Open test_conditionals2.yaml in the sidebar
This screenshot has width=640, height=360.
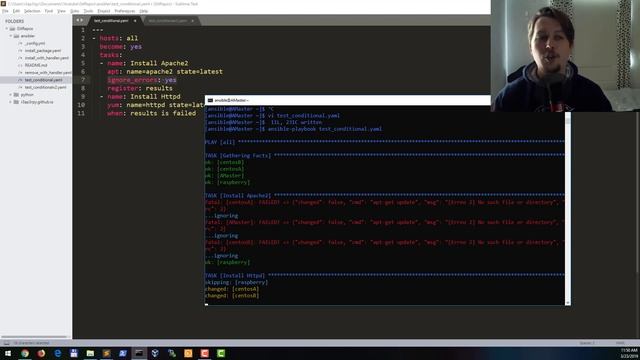point(45,87)
